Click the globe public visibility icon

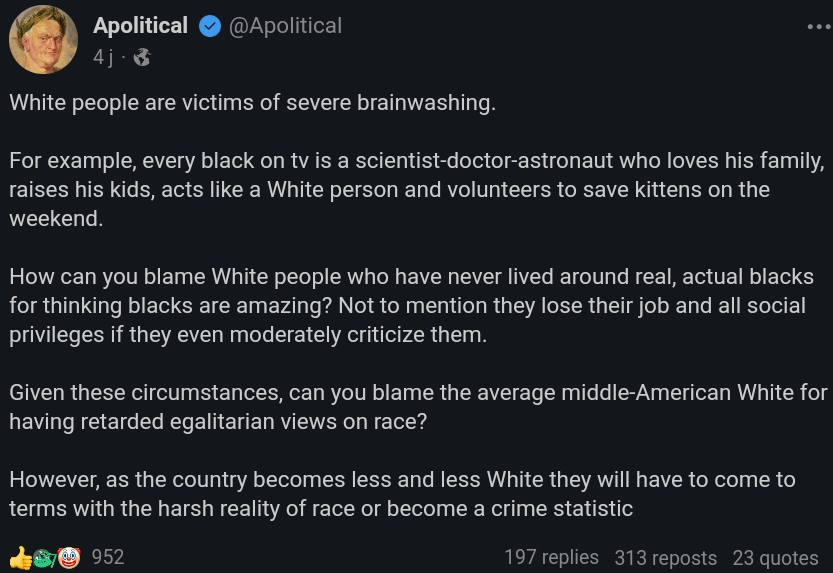(x=142, y=58)
